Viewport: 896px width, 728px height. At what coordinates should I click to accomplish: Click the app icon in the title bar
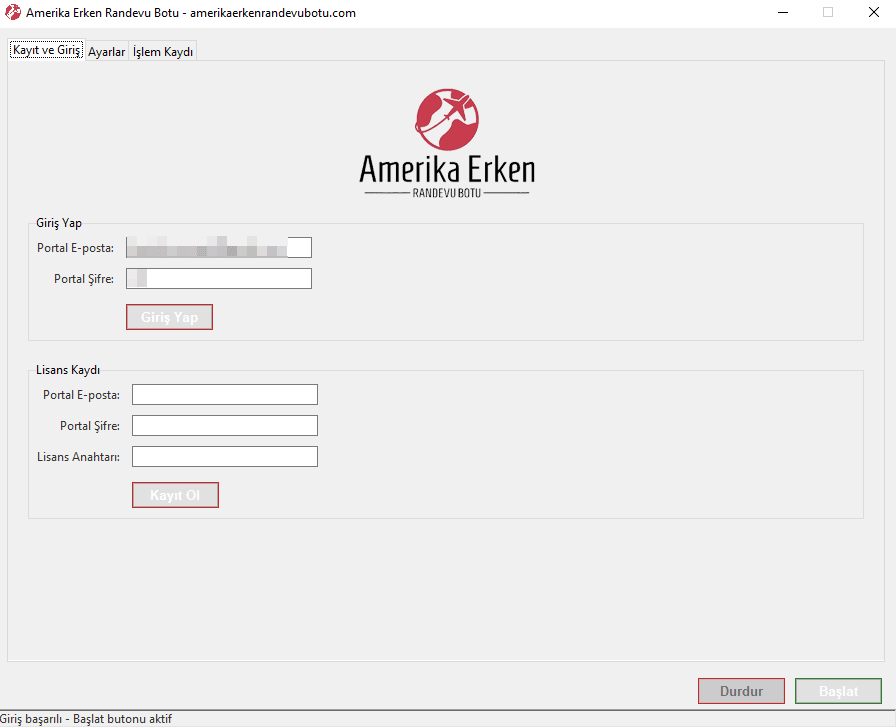[x=13, y=13]
